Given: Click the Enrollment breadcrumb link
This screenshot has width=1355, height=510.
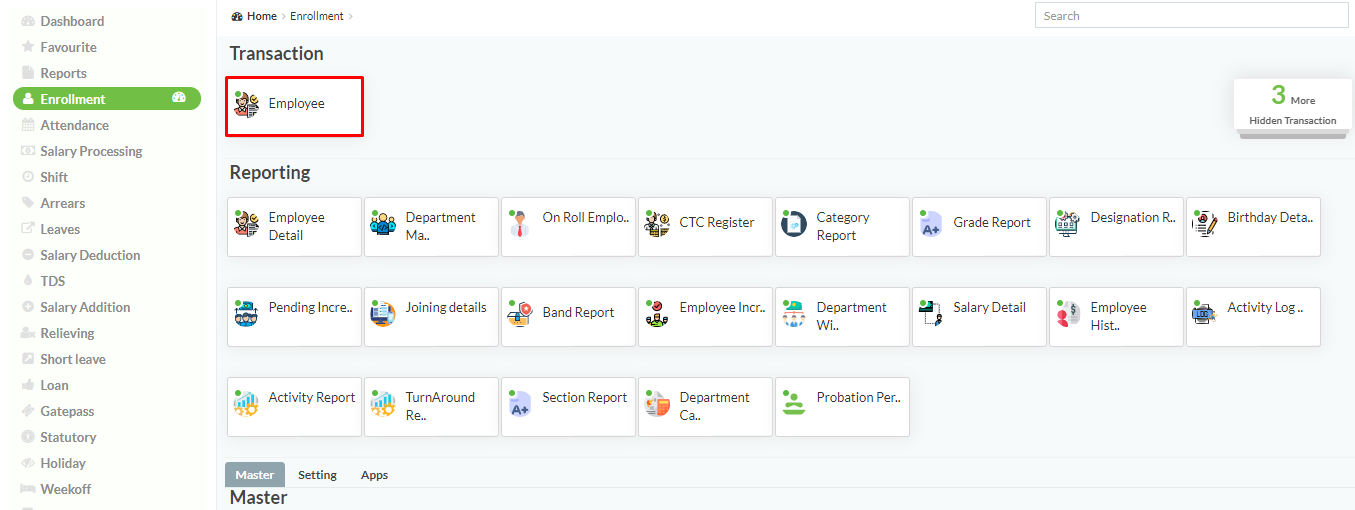Looking at the screenshot, I should (317, 16).
